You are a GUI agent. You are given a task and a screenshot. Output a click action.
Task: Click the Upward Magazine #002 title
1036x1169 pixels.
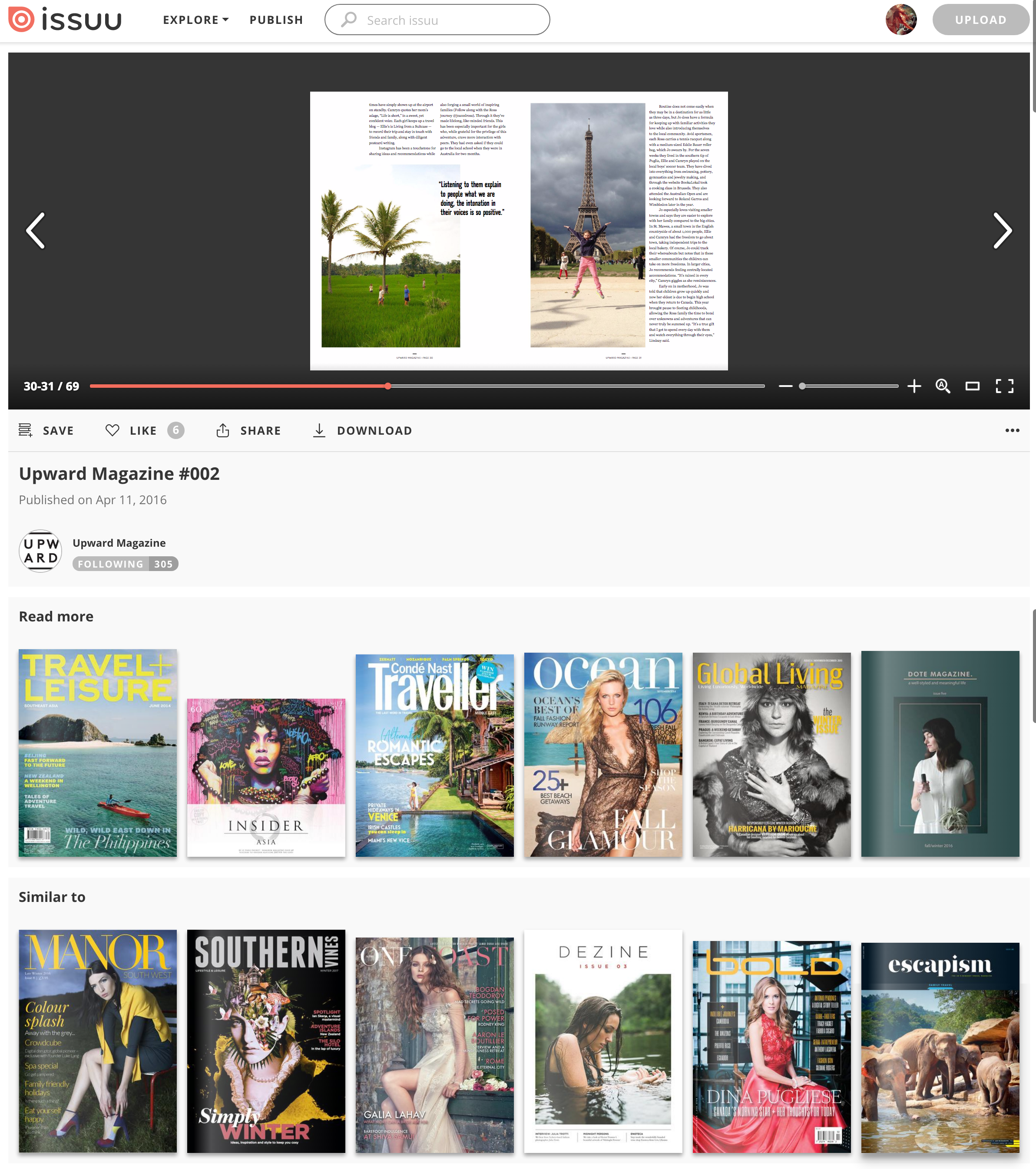tap(119, 473)
